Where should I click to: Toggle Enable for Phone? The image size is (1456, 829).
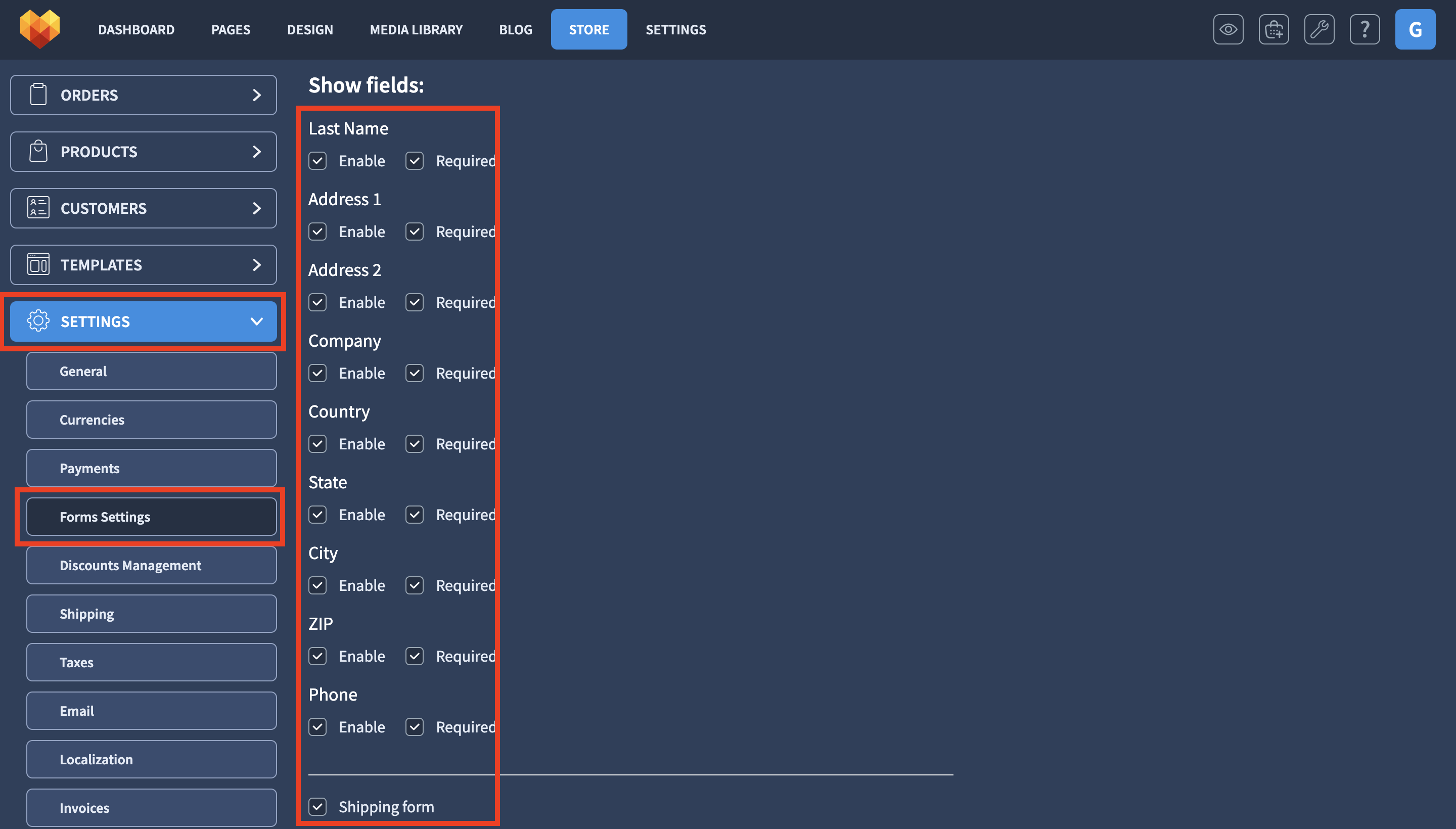tap(317, 726)
